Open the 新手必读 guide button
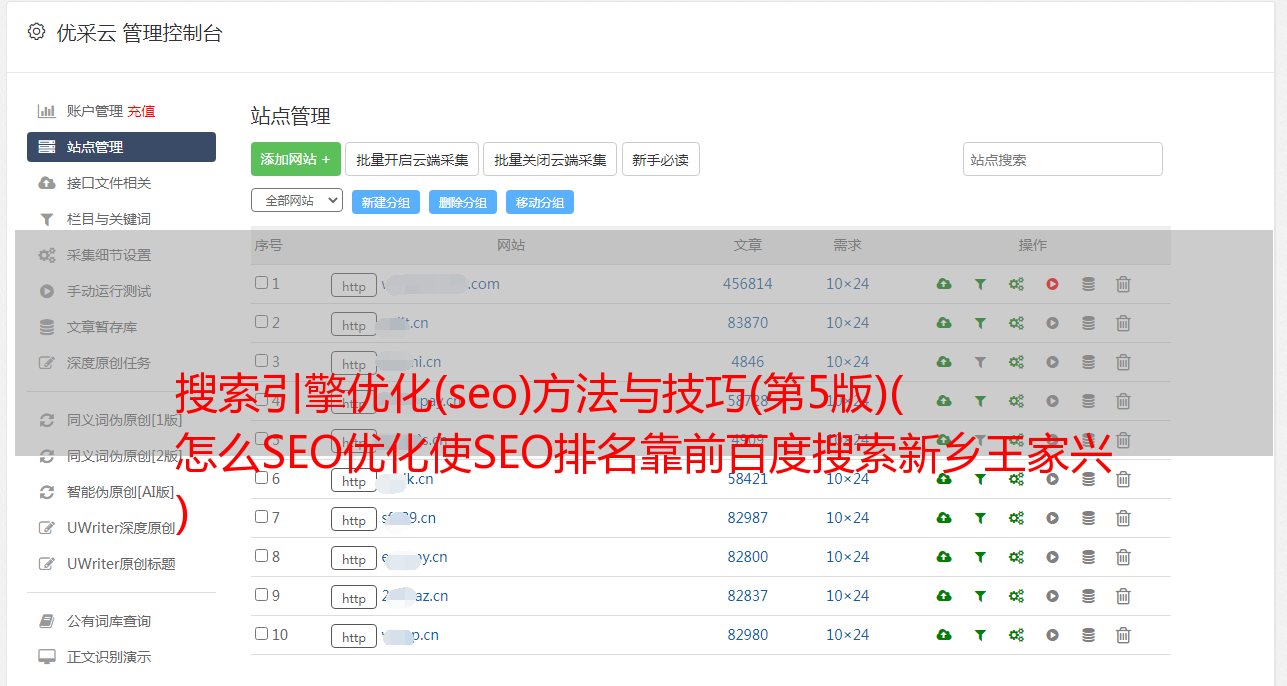Image resolution: width=1287 pixels, height=686 pixels. coord(660,159)
